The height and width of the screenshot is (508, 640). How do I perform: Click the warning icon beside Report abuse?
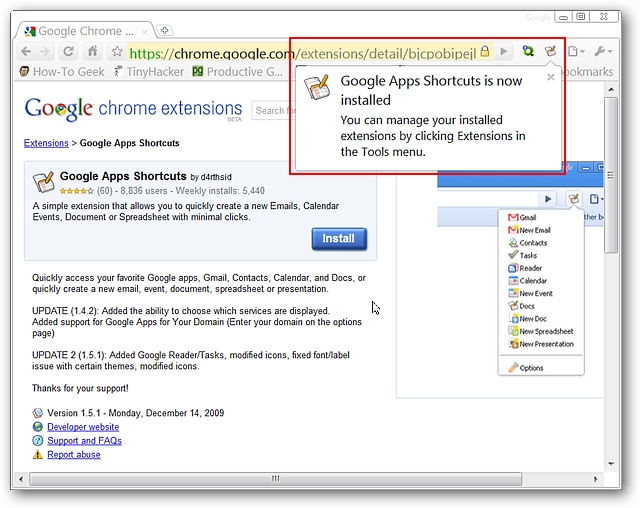[38, 455]
